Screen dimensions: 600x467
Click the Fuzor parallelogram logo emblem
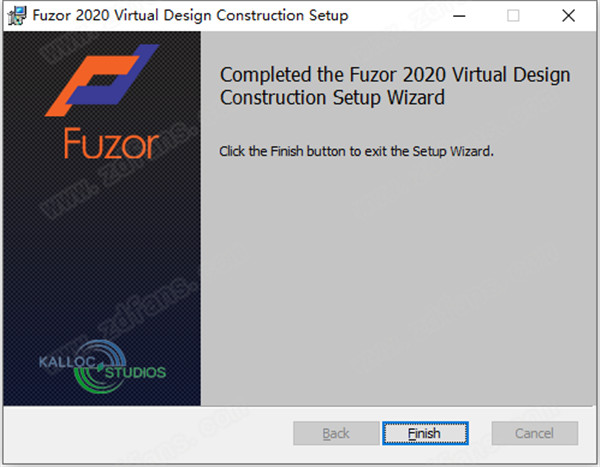pos(102,80)
